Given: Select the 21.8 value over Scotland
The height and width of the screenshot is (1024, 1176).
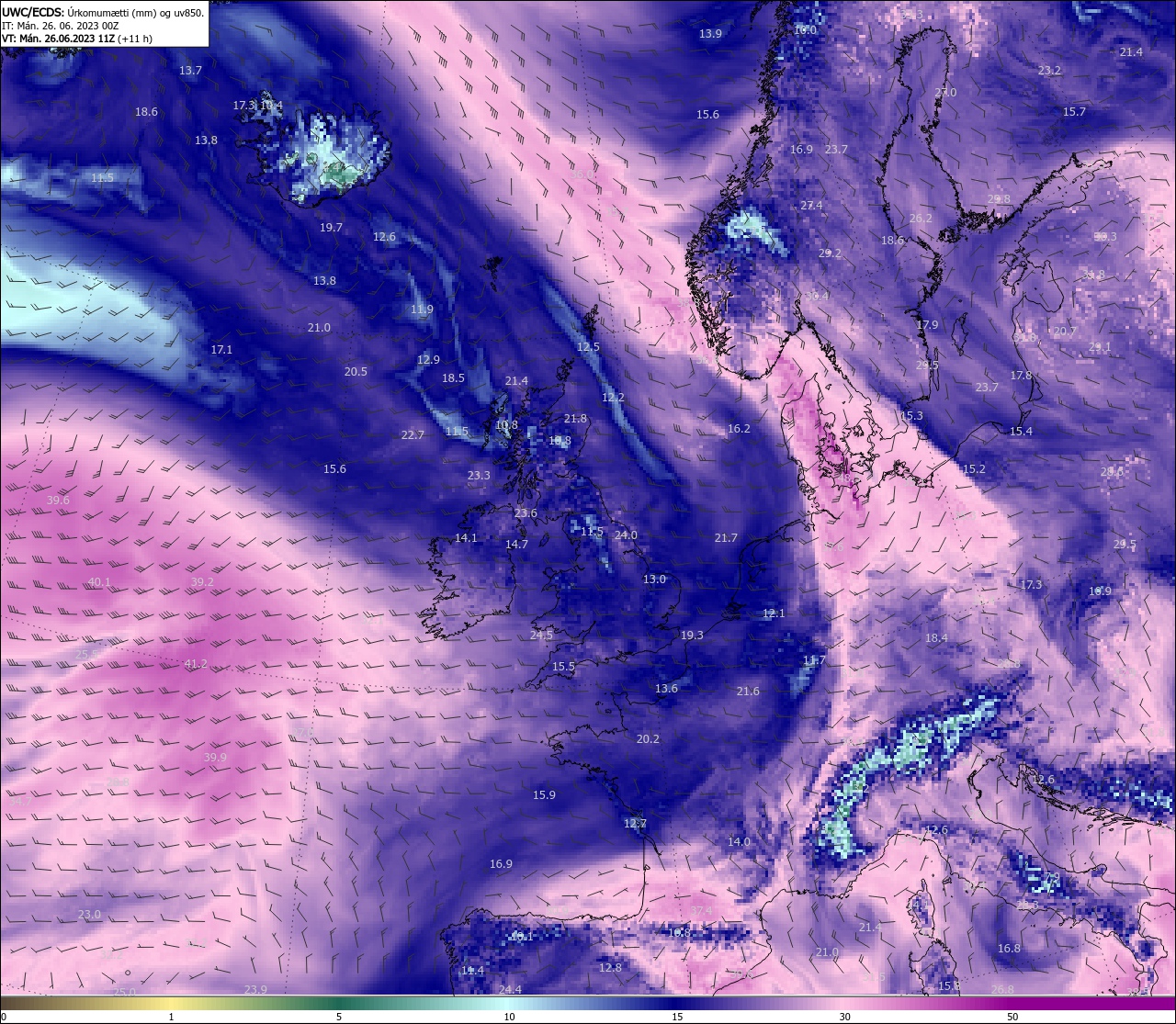Looking at the screenshot, I should pyautogui.click(x=575, y=419).
